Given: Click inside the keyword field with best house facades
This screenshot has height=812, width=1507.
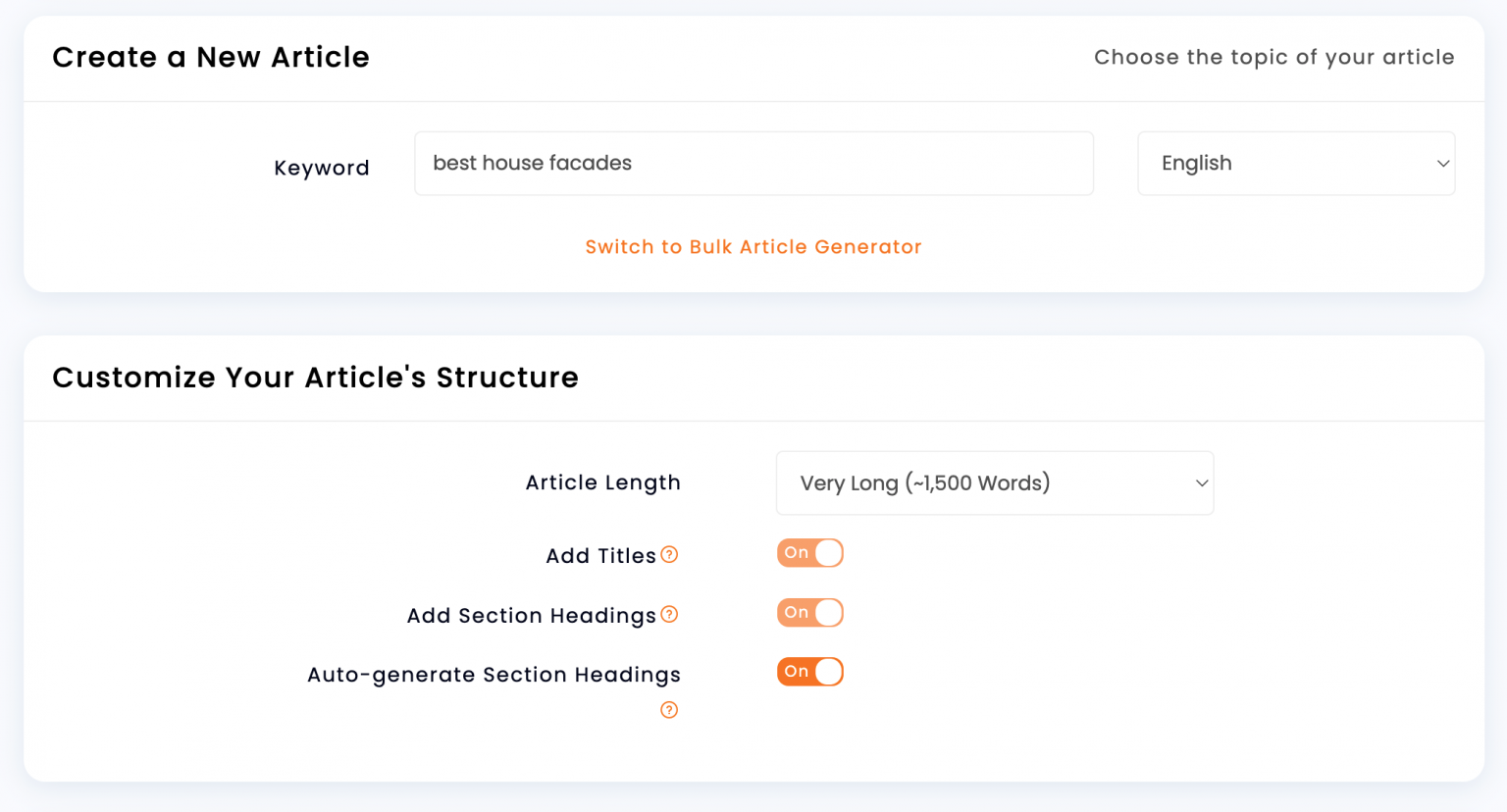Looking at the screenshot, I should (753, 163).
